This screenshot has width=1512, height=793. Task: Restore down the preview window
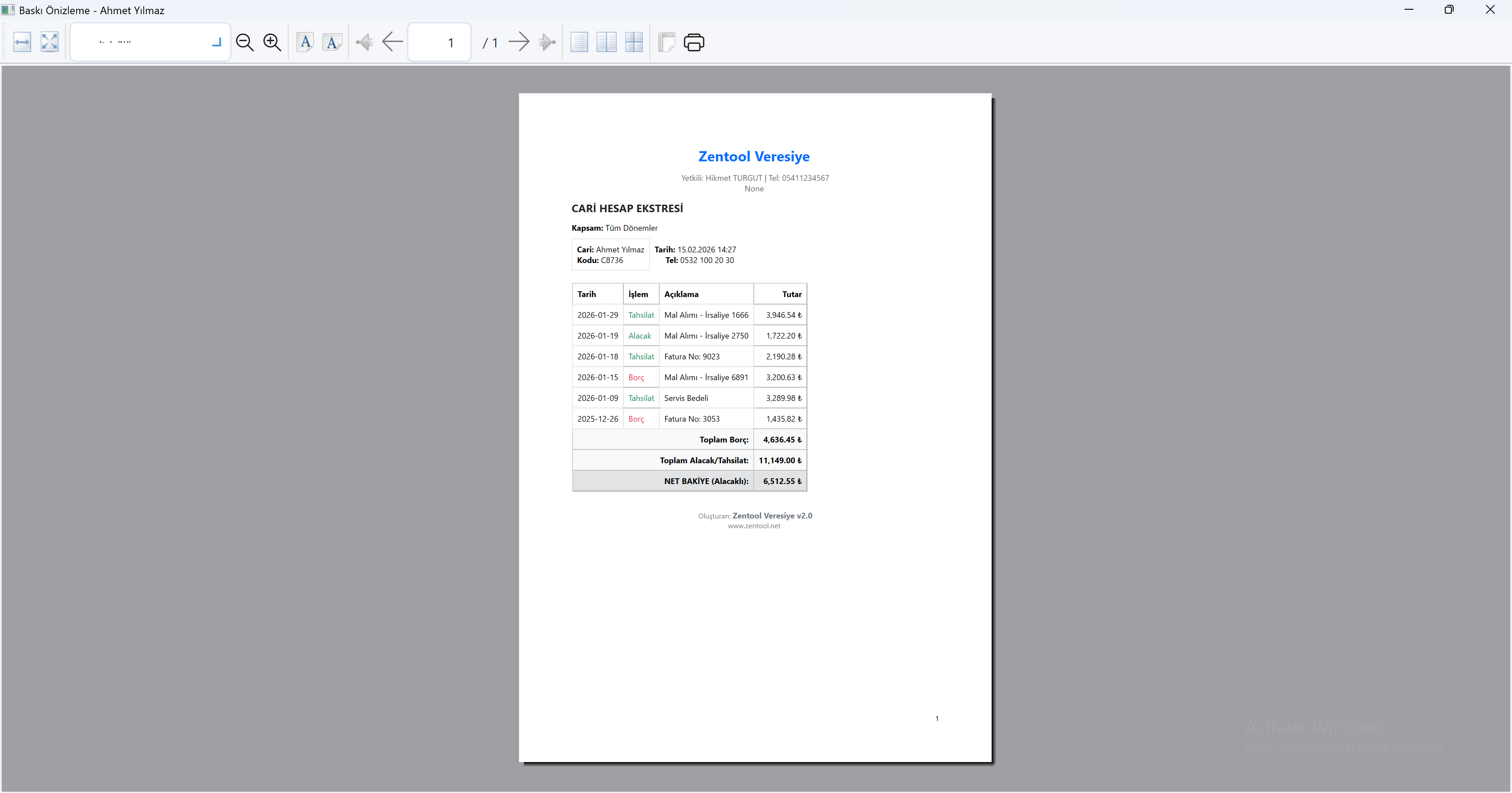[1449, 10]
